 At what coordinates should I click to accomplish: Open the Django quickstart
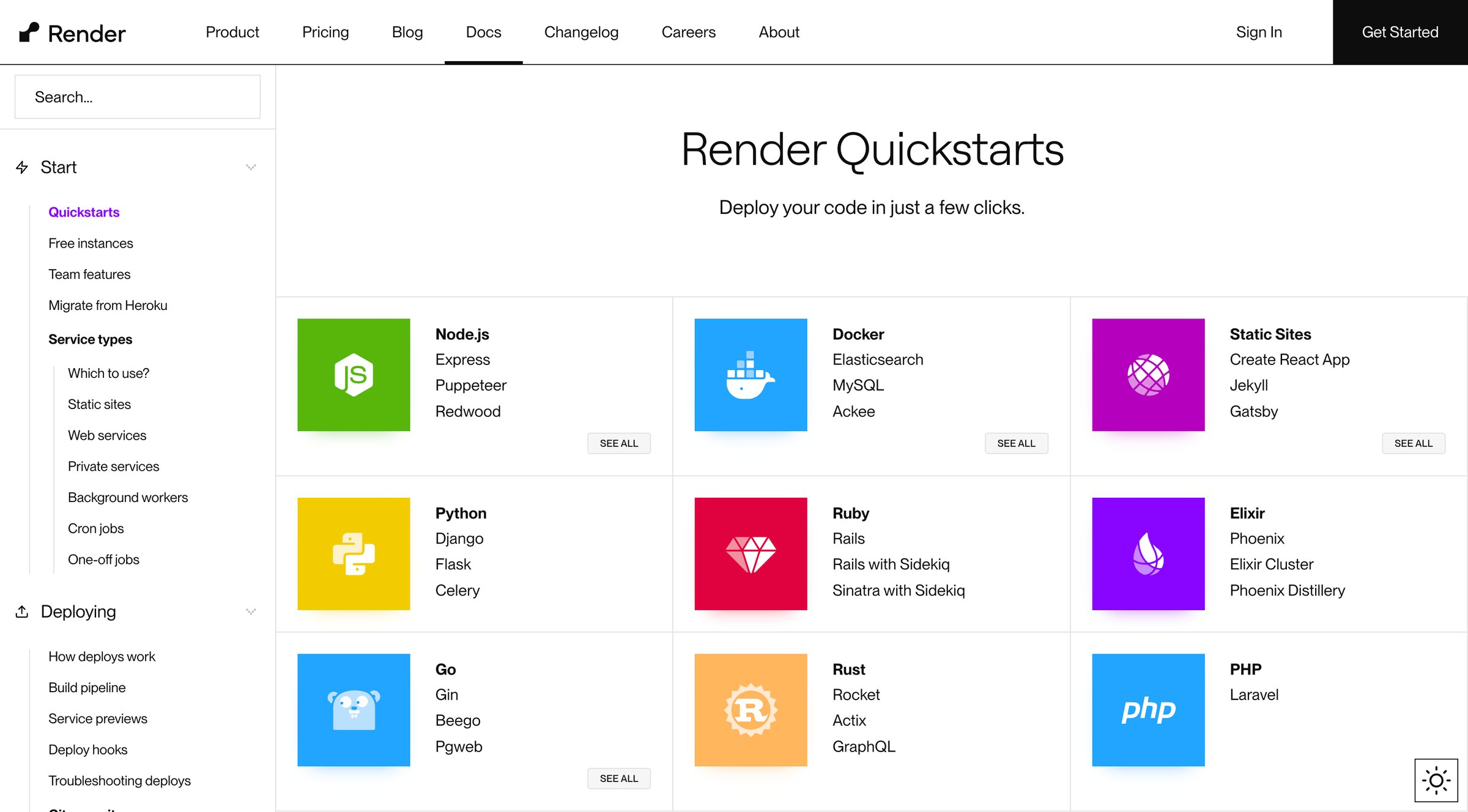pyautogui.click(x=459, y=539)
